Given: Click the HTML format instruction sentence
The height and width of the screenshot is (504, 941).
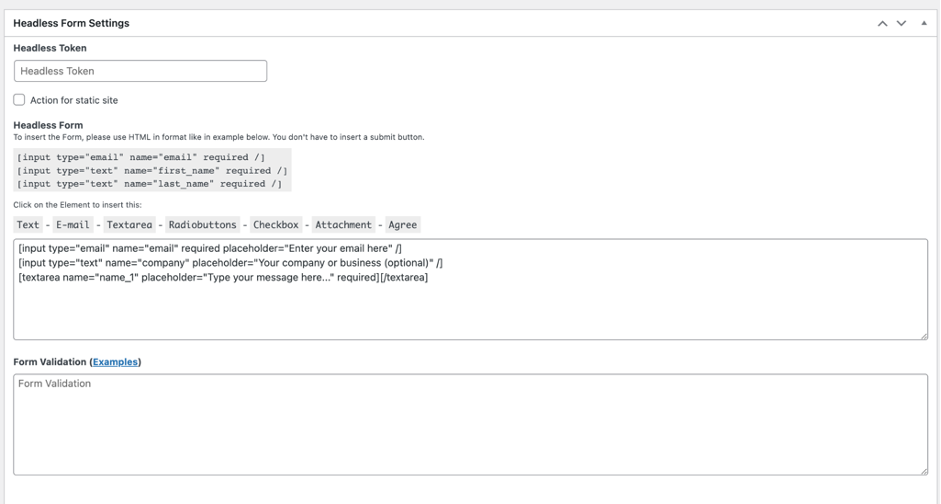Looking at the screenshot, I should pos(219,137).
